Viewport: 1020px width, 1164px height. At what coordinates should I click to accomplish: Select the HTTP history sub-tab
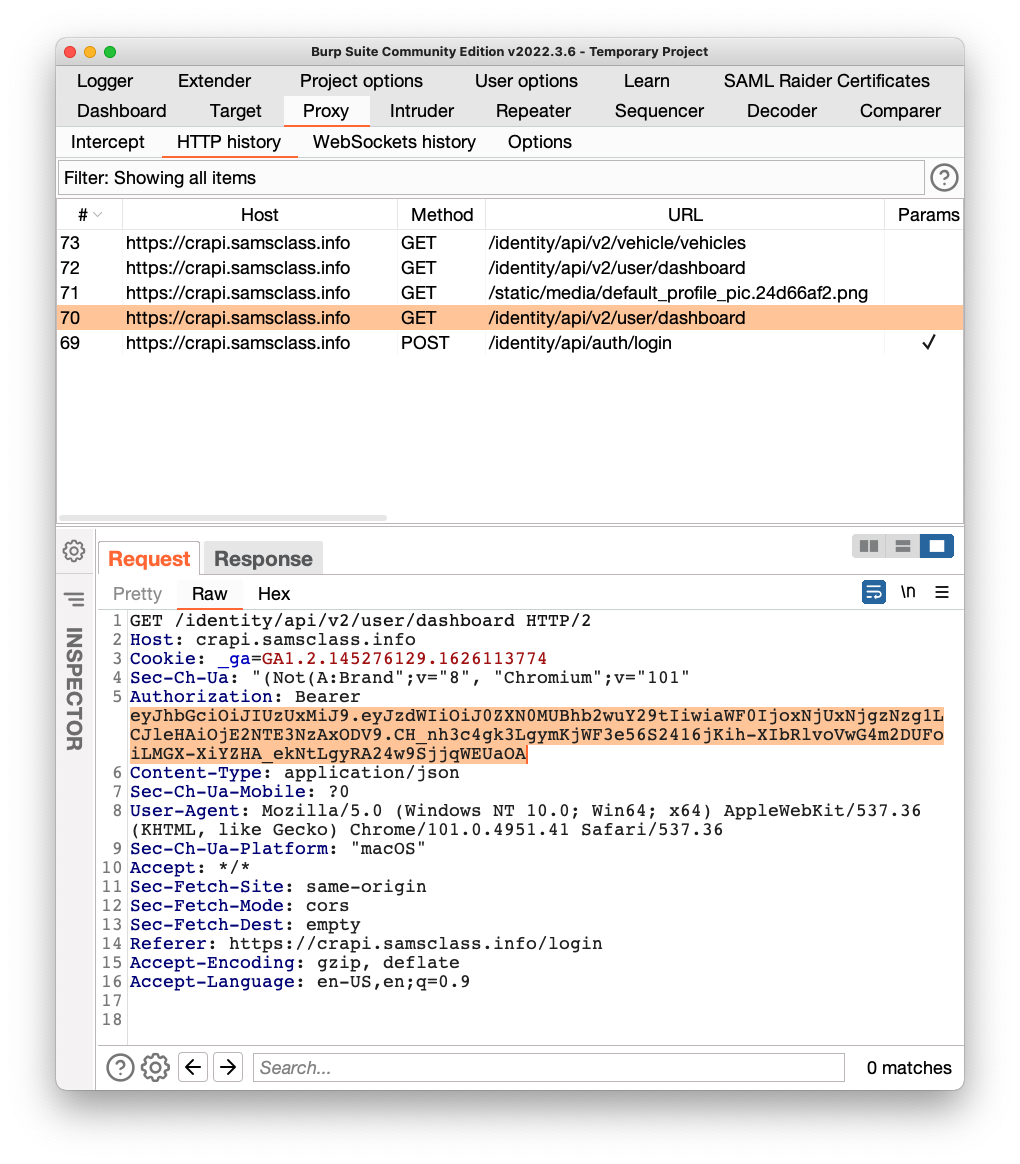(229, 142)
